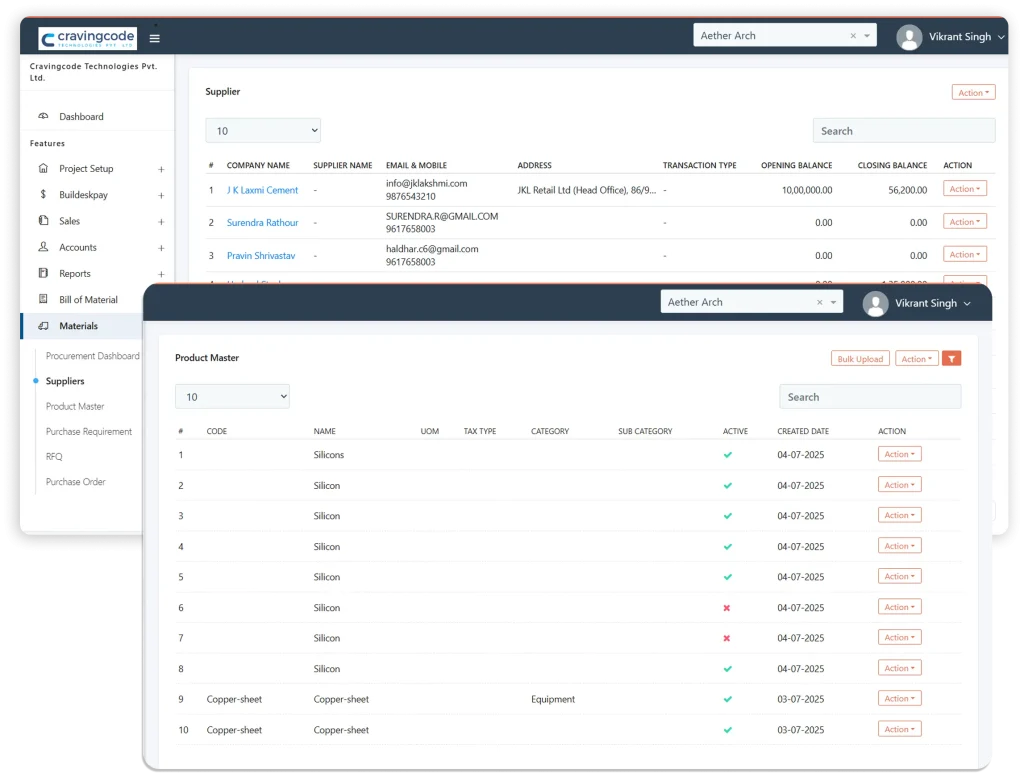The image size is (1024, 773).
Task: Toggle the active checkmark for product row 1
Action: click(x=727, y=455)
